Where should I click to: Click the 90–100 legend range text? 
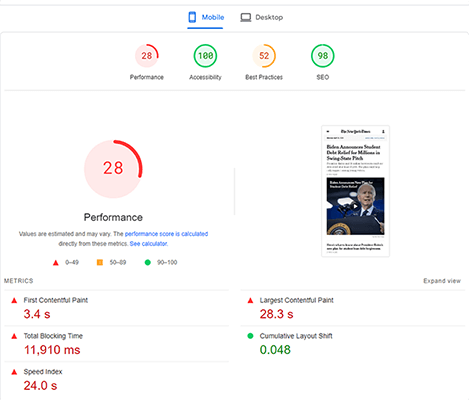167,262
